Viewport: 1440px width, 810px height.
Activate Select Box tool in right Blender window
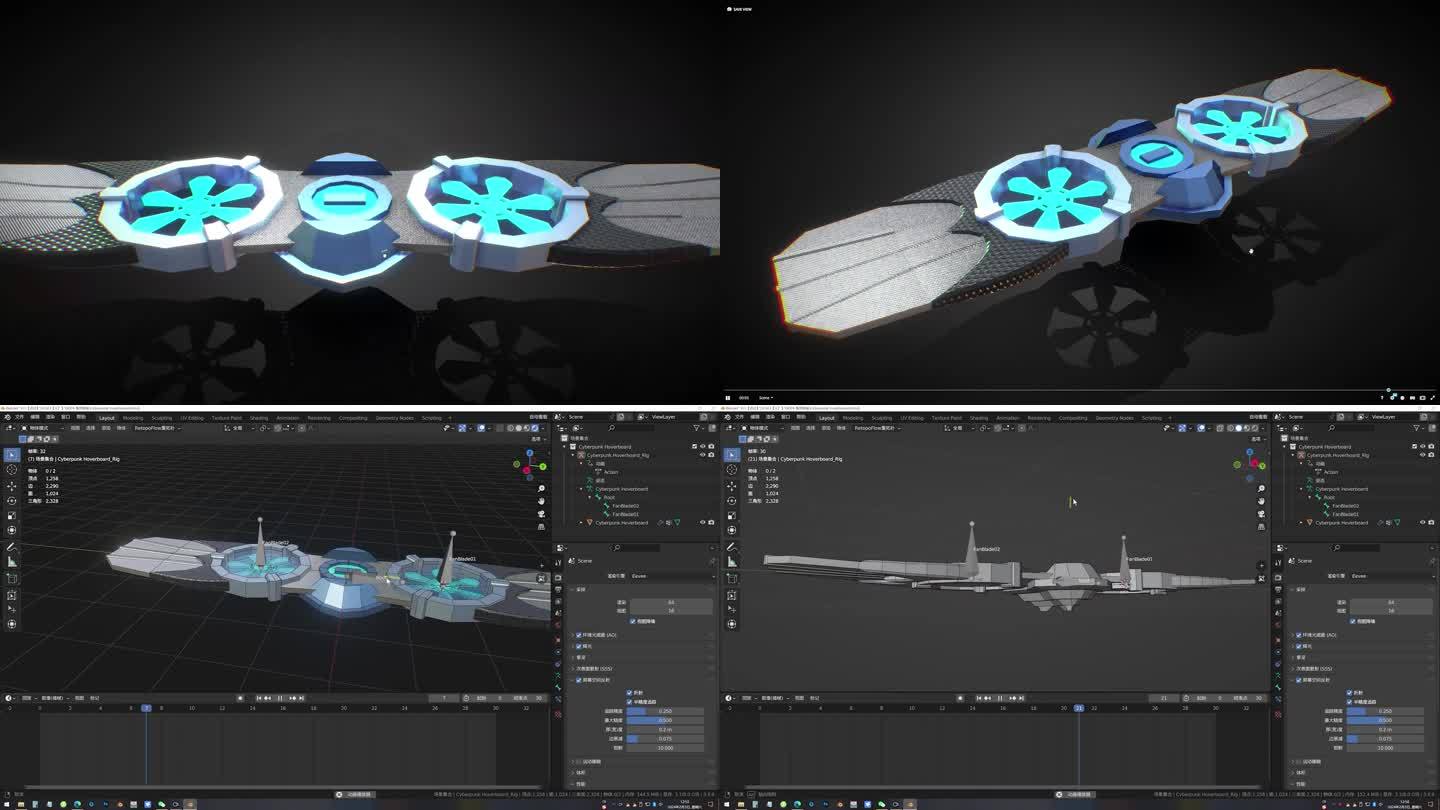coord(732,455)
